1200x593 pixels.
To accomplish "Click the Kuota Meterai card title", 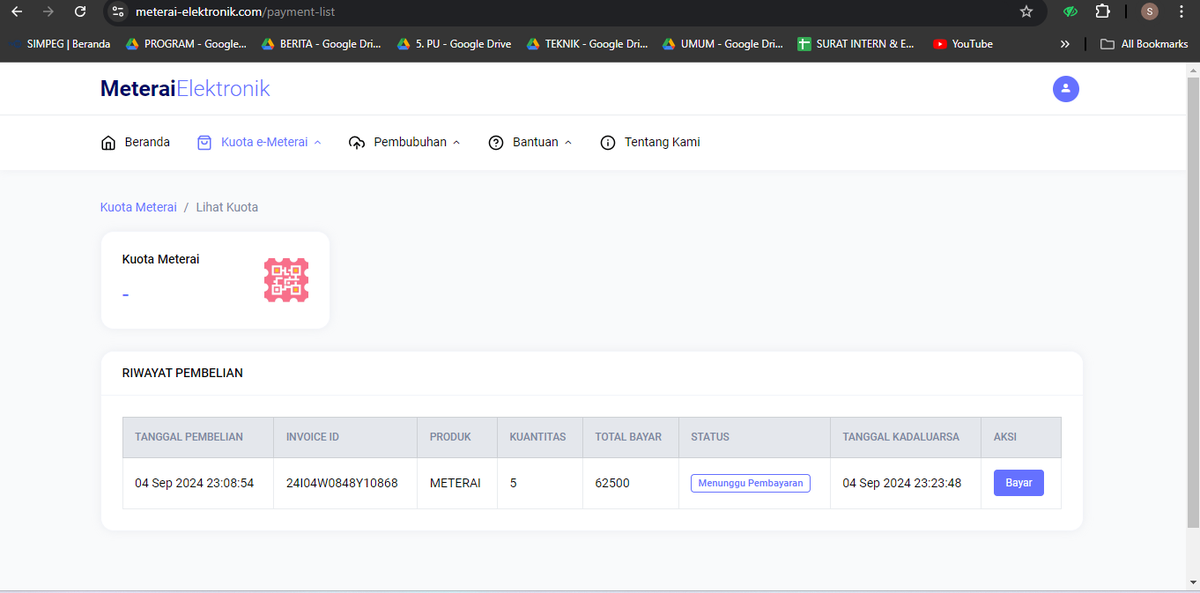I will [160, 259].
